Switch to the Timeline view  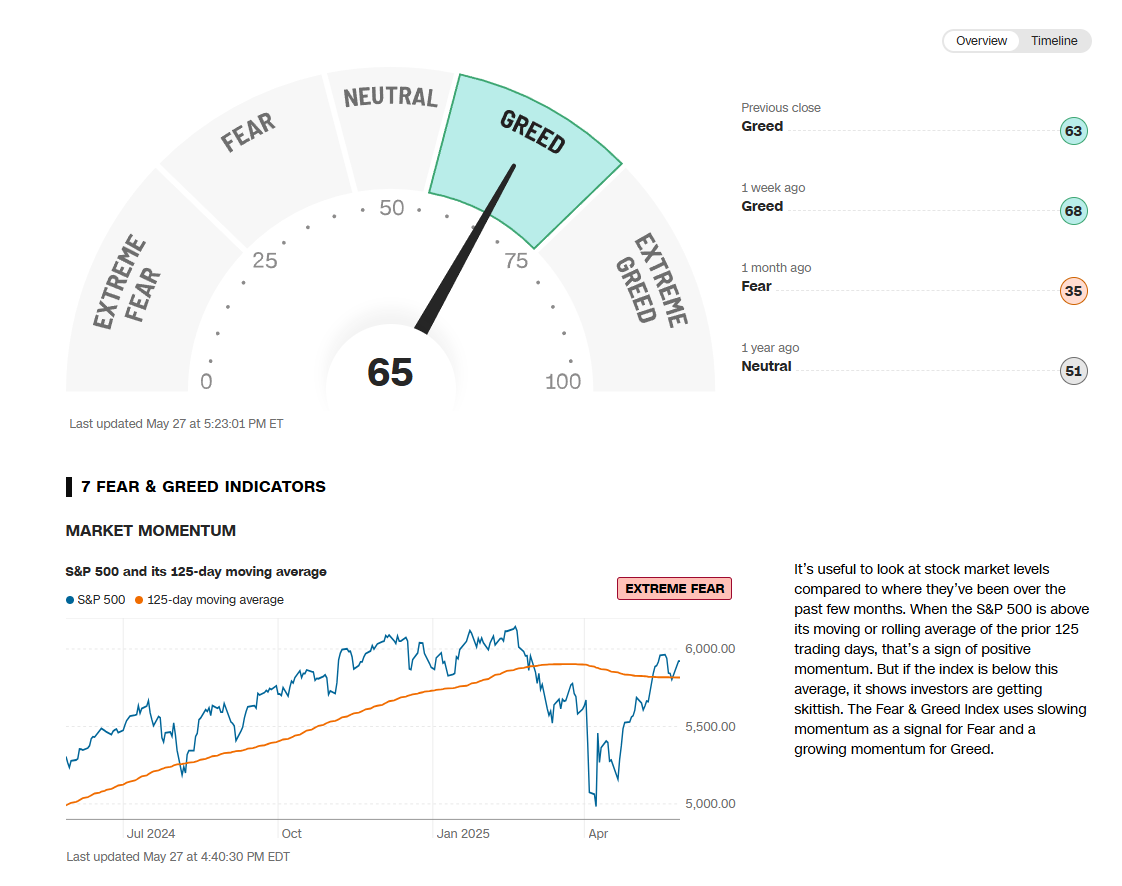pos(1054,41)
